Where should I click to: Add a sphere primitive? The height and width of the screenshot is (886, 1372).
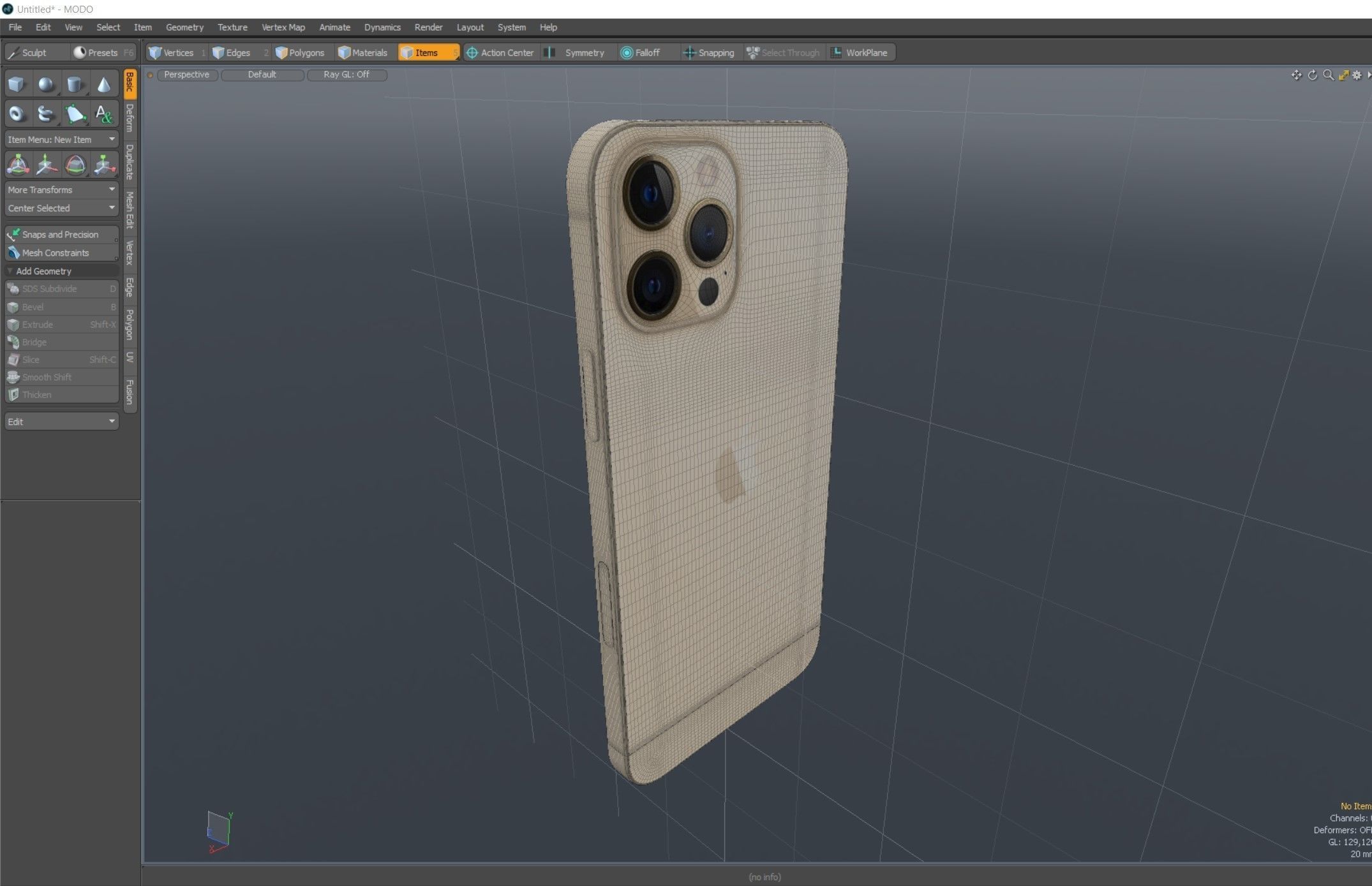coord(46,84)
